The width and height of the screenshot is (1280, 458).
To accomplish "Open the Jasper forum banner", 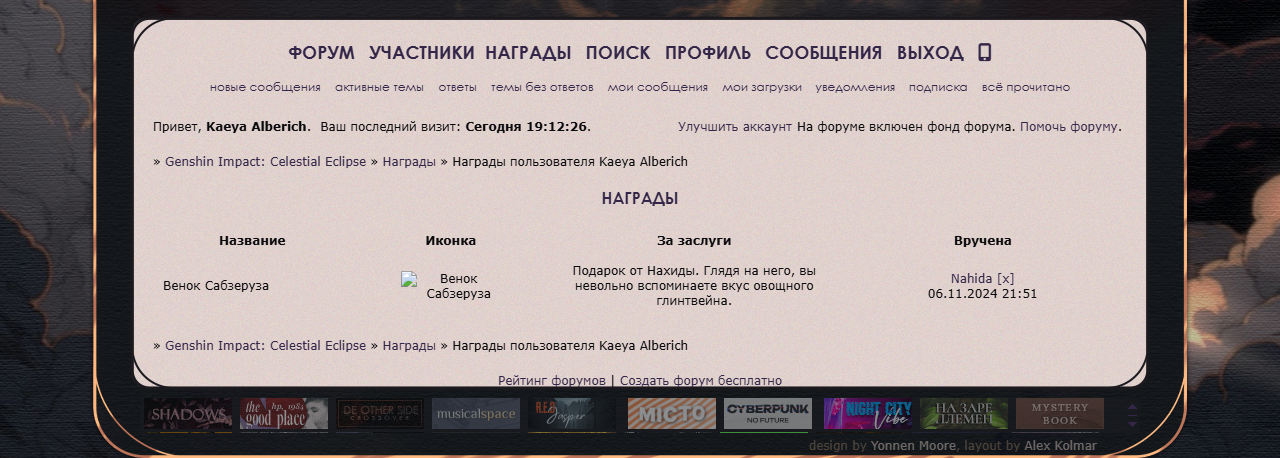I will click(572, 414).
